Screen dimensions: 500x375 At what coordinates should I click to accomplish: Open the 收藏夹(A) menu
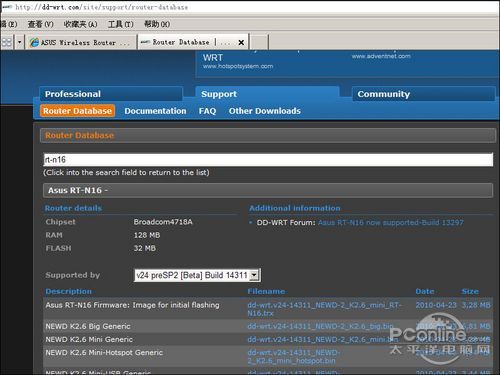tap(80, 24)
